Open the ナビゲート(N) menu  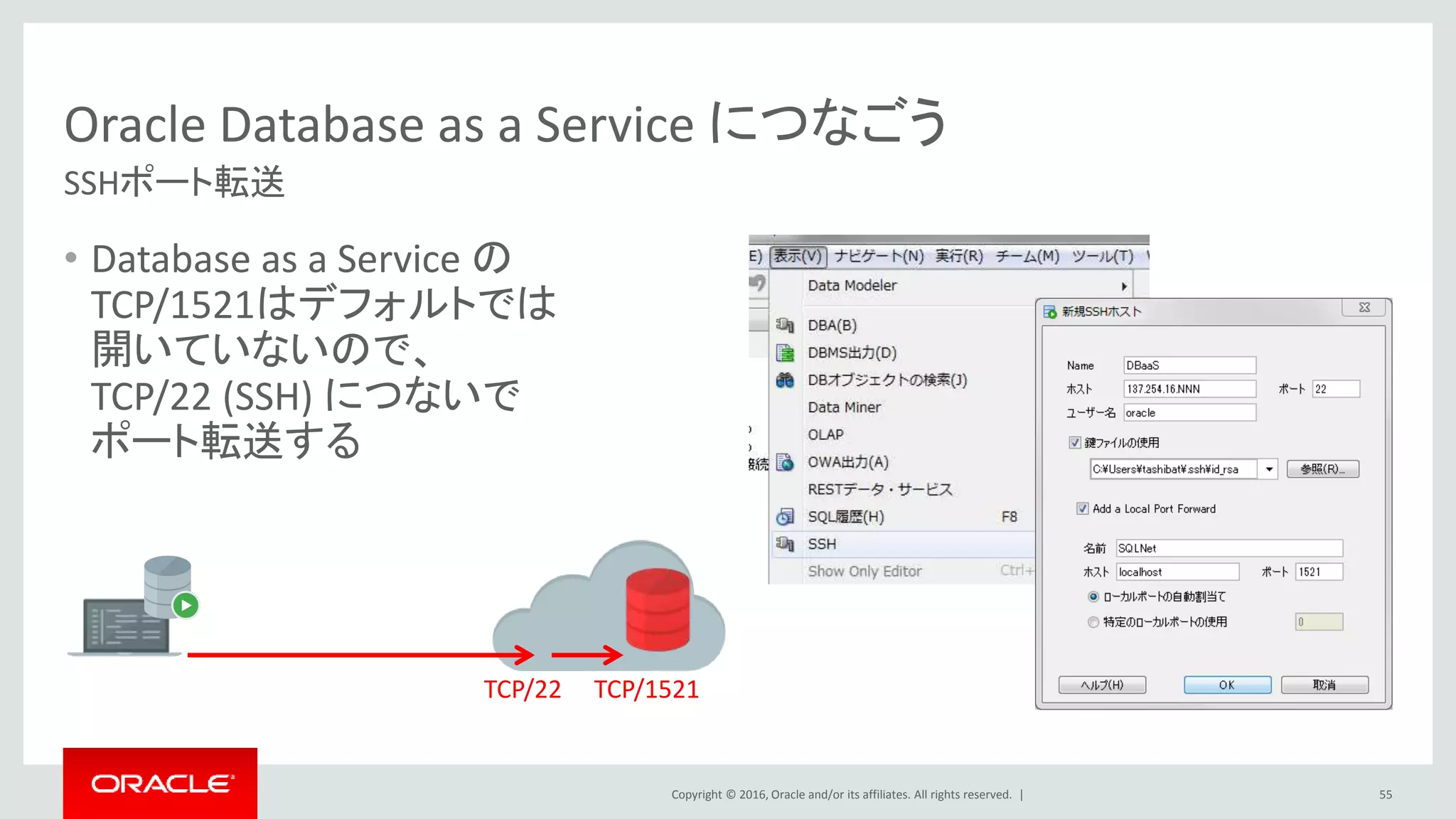coord(879,256)
